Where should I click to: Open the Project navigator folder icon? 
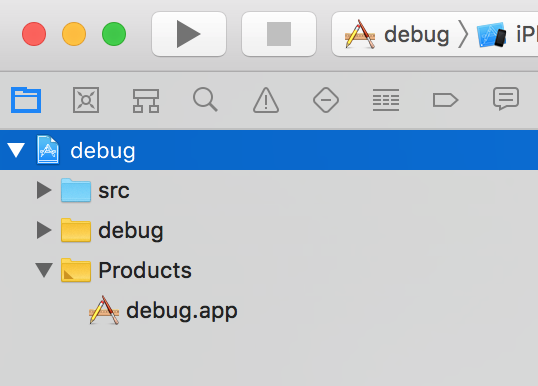(x=26, y=100)
